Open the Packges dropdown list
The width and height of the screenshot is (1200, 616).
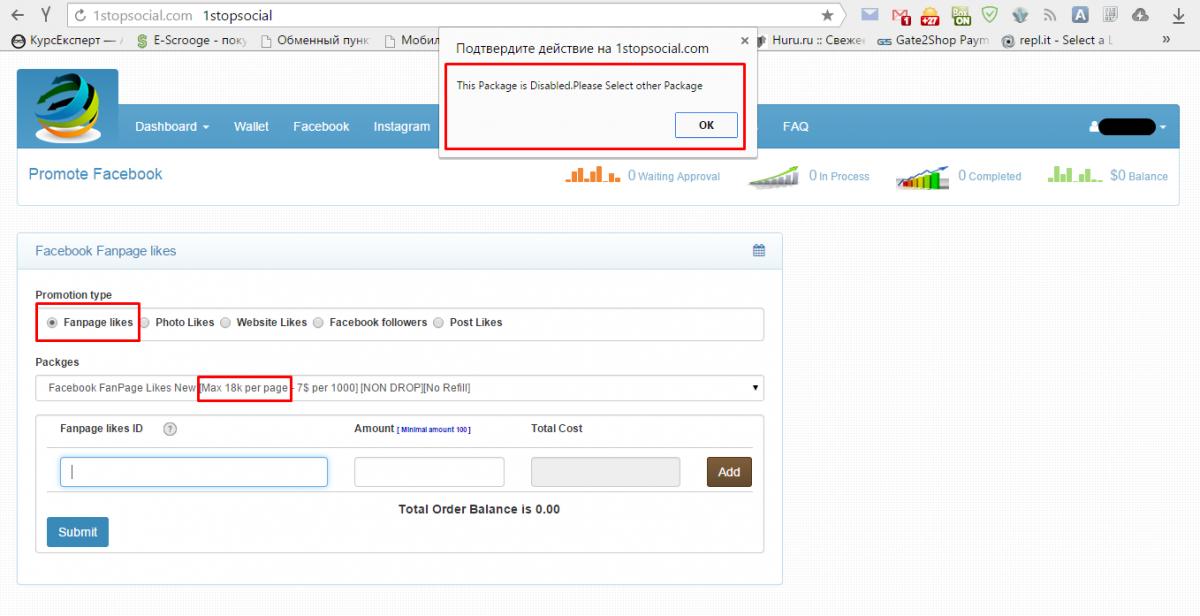399,388
